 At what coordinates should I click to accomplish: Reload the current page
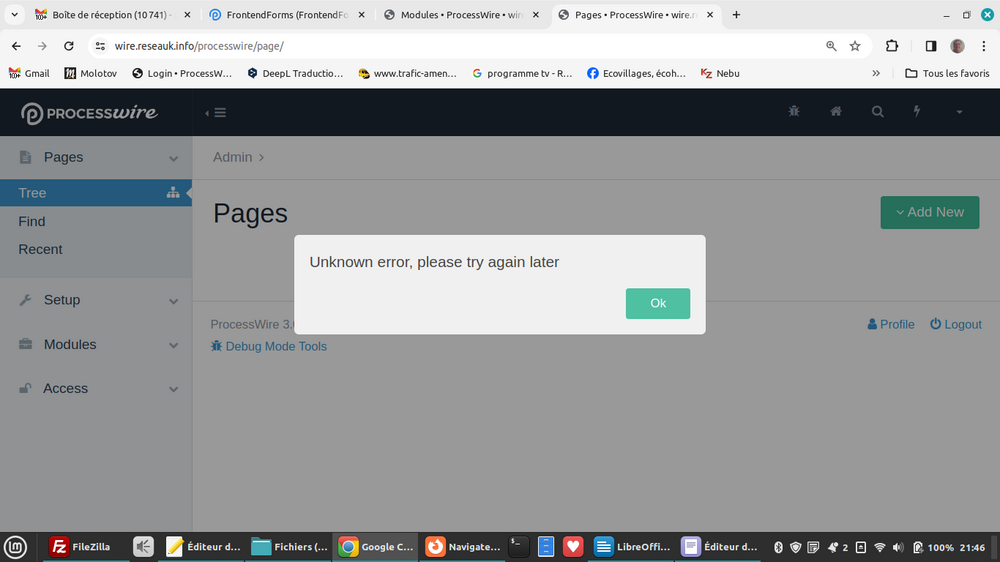click(x=69, y=46)
